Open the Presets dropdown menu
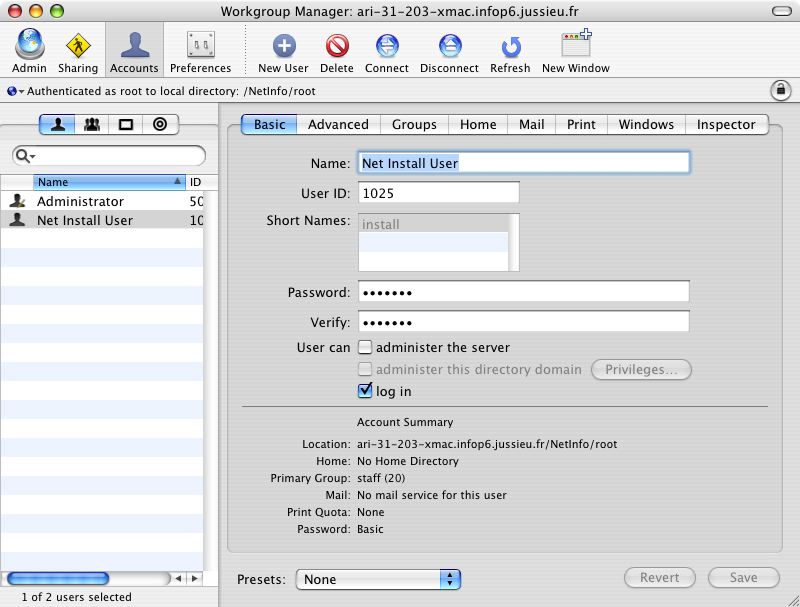Viewport: 800px width, 607px height. [378, 579]
